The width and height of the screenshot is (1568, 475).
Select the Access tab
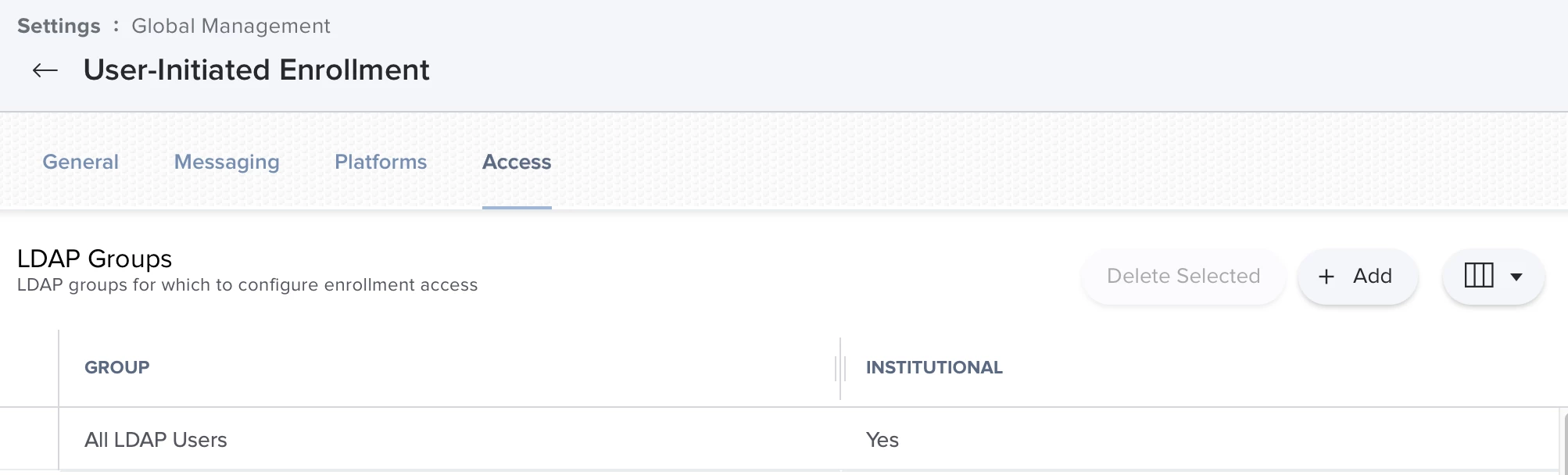click(517, 162)
